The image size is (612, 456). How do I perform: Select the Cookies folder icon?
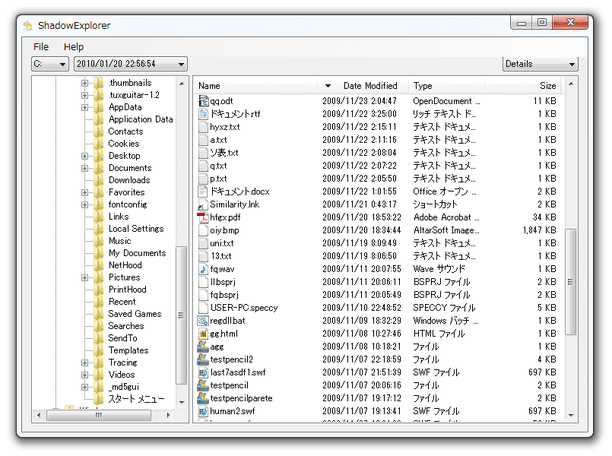pos(99,144)
